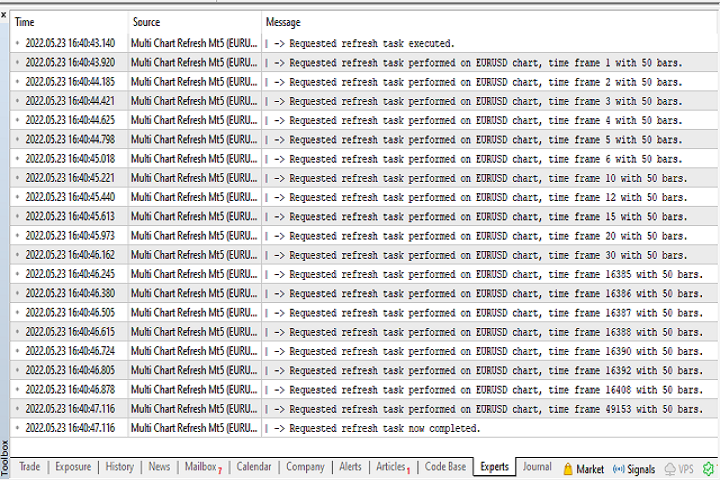Open the VPS cloud icon
Image resolution: width=720 pixels, height=480 pixels.
pyautogui.click(x=670, y=469)
